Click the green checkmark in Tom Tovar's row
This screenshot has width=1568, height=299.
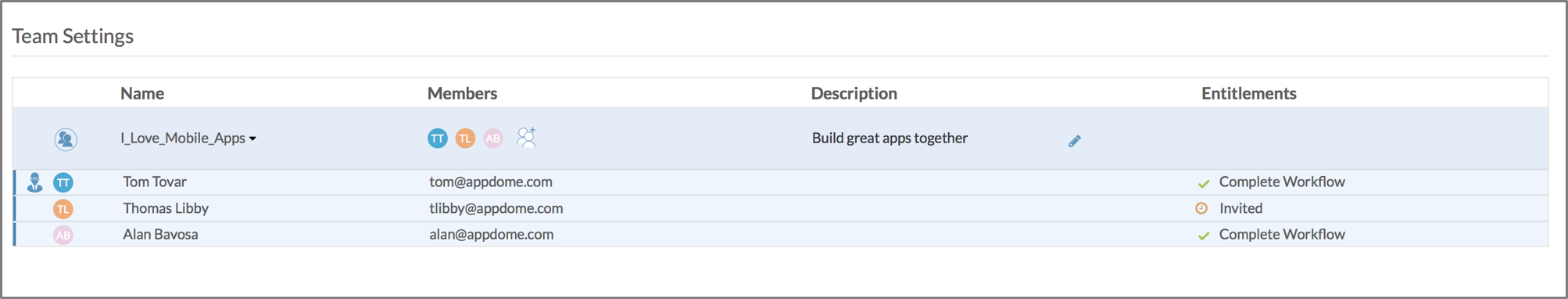click(x=1204, y=184)
